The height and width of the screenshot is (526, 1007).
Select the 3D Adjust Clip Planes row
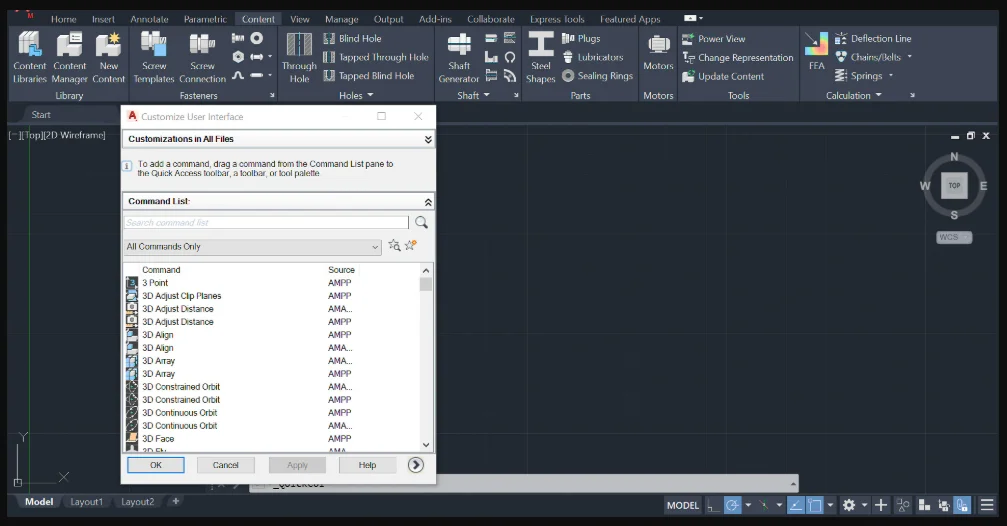pos(272,295)
